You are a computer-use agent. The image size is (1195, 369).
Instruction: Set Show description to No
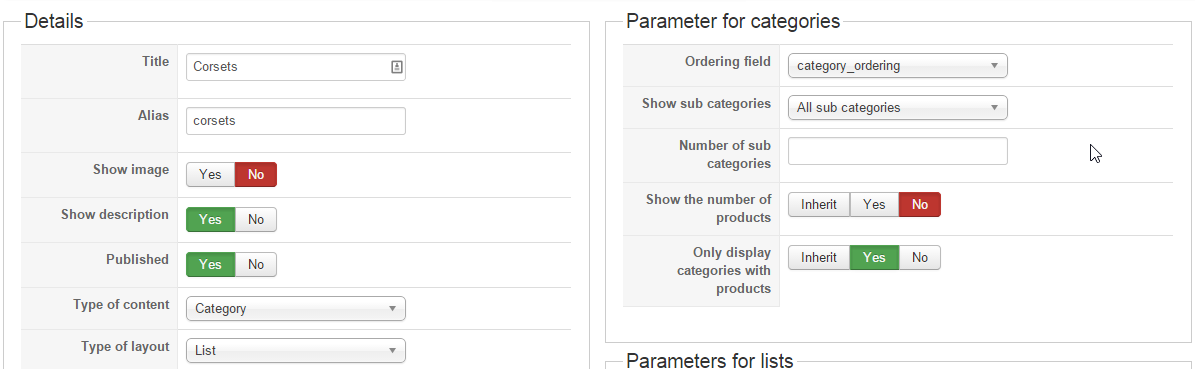pyautogui.click(x=256, y=220)
